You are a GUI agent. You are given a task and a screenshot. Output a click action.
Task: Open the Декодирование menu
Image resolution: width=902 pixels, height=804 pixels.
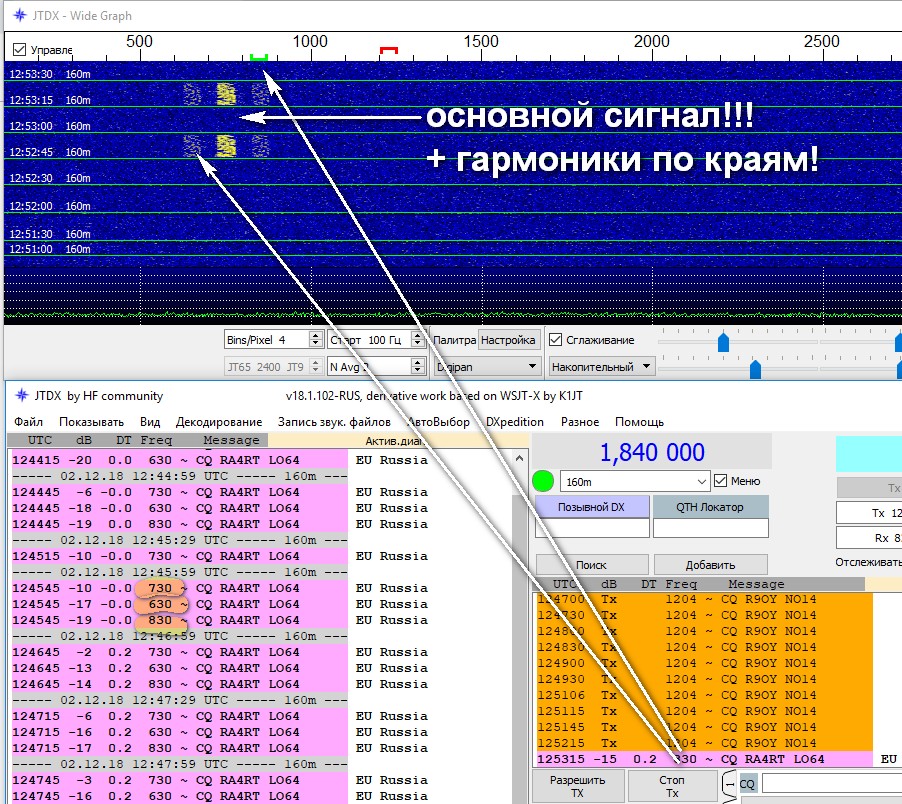pos(219,422)
